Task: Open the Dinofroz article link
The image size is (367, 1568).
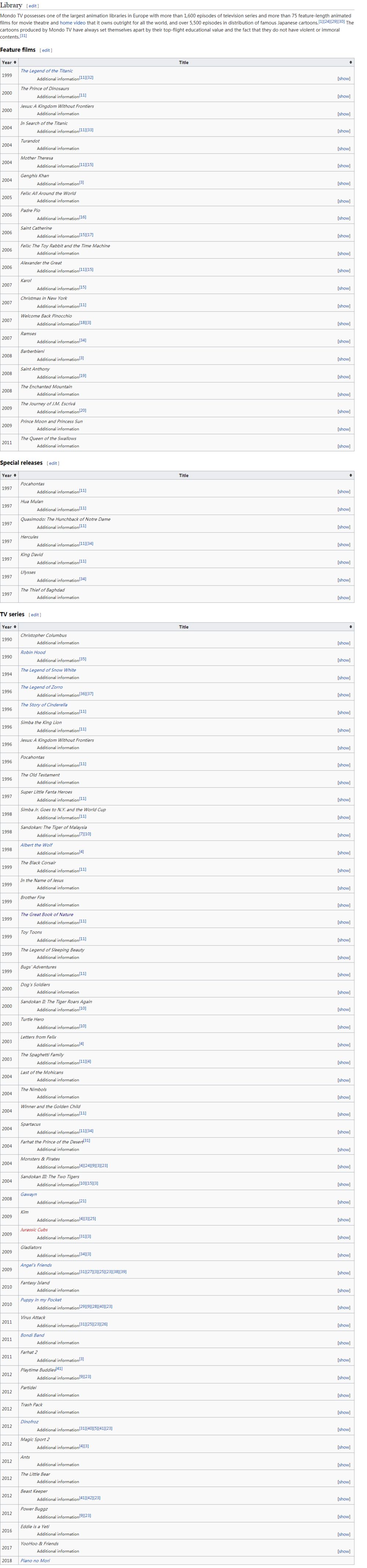Action: point(29,1422)
